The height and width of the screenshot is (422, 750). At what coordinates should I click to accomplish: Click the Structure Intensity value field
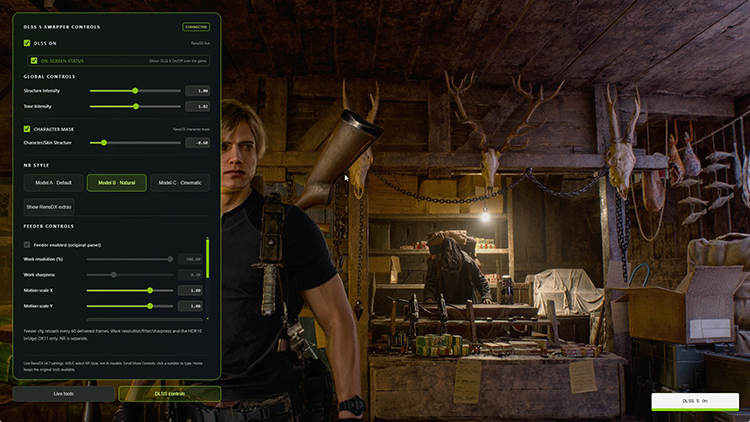(198, 91)
